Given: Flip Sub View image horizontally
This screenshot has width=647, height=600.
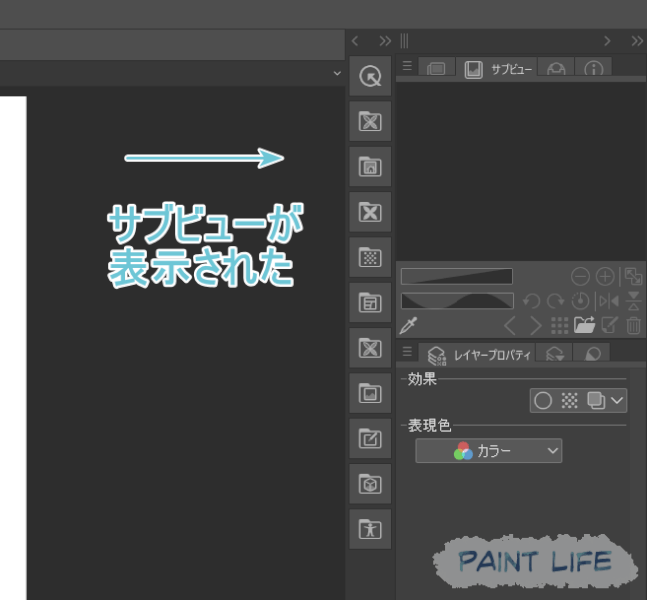Looking at the screenshot, I should click(609, 301).
